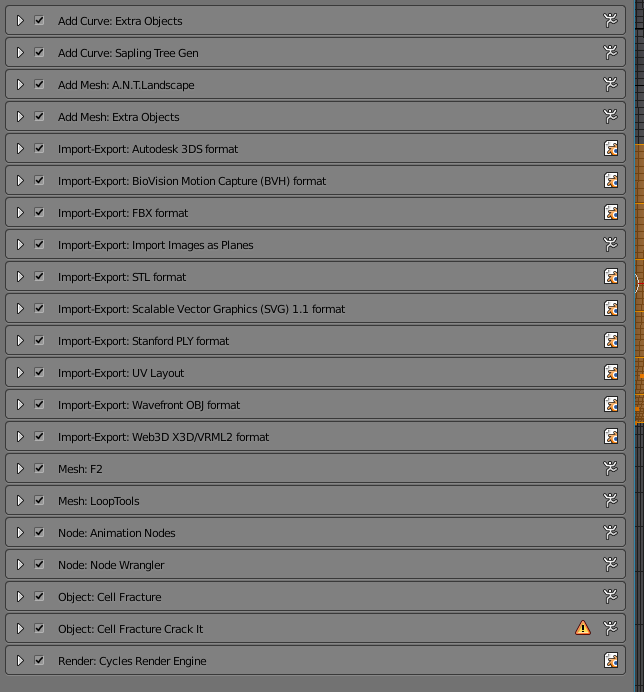Viewport: 644px width, 692px height.
Task: Expand Scalable Vector Graphics (SVG) details
Action: click(20, 308)
